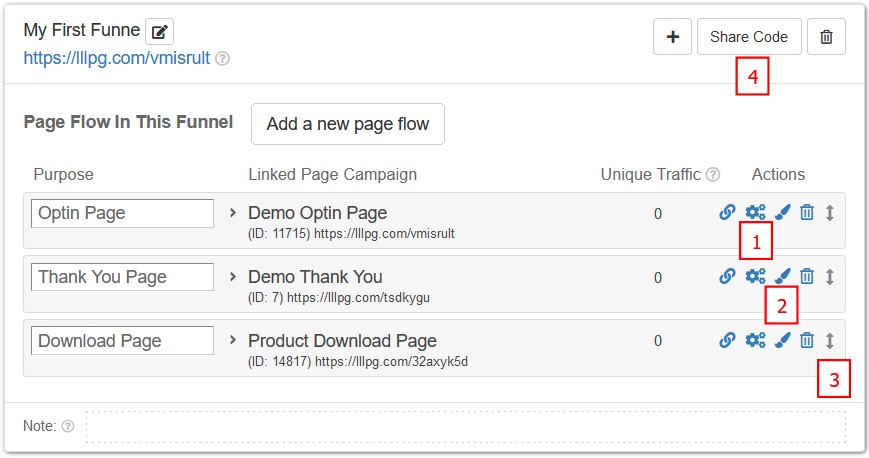869x458 pixels.
Task: Expand chevron beside Product Download Page
Action: 233,340
